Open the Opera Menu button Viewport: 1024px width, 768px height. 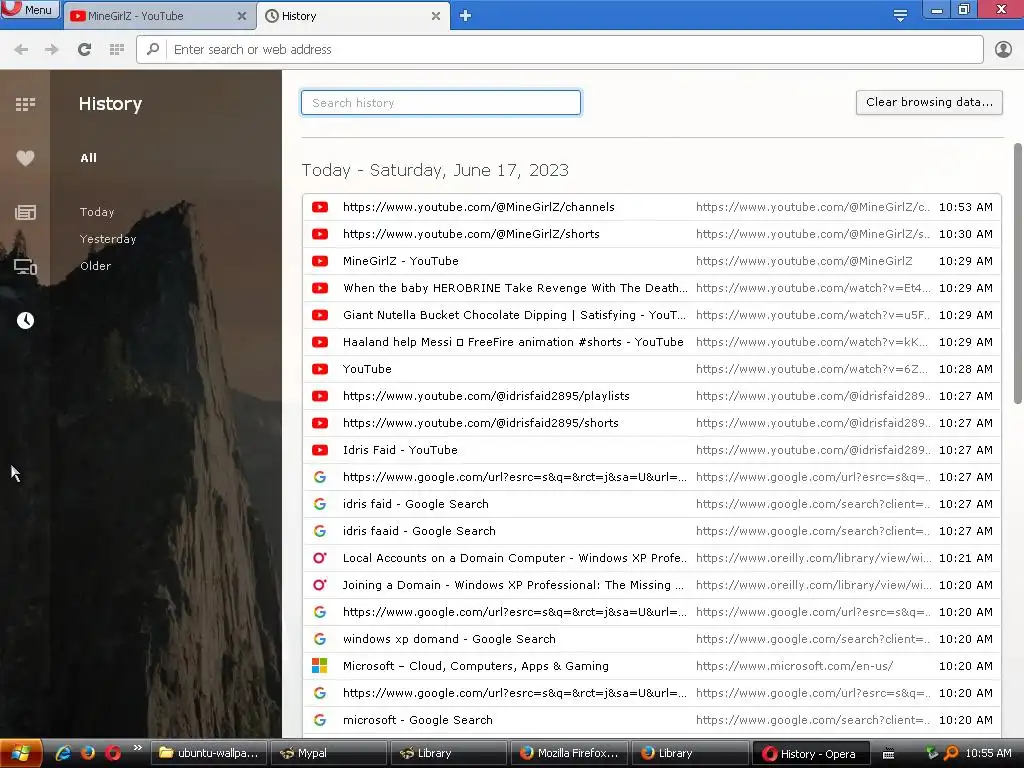point(29,9)
